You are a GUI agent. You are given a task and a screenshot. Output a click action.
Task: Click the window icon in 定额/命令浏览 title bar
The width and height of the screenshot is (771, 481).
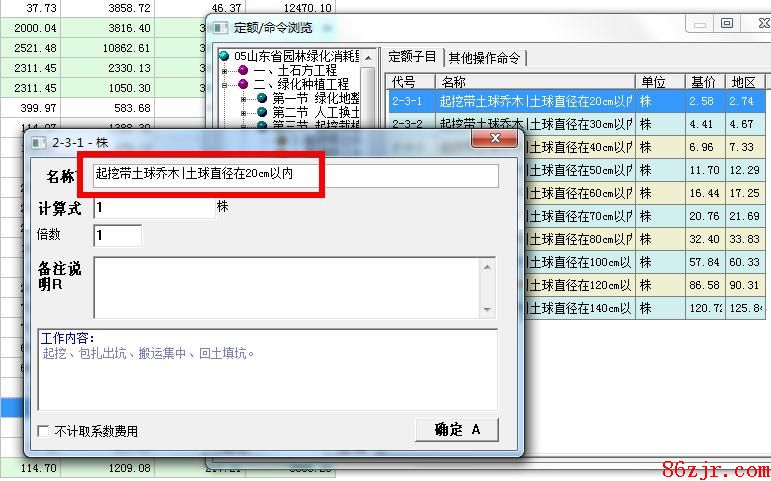pos(220,28)
